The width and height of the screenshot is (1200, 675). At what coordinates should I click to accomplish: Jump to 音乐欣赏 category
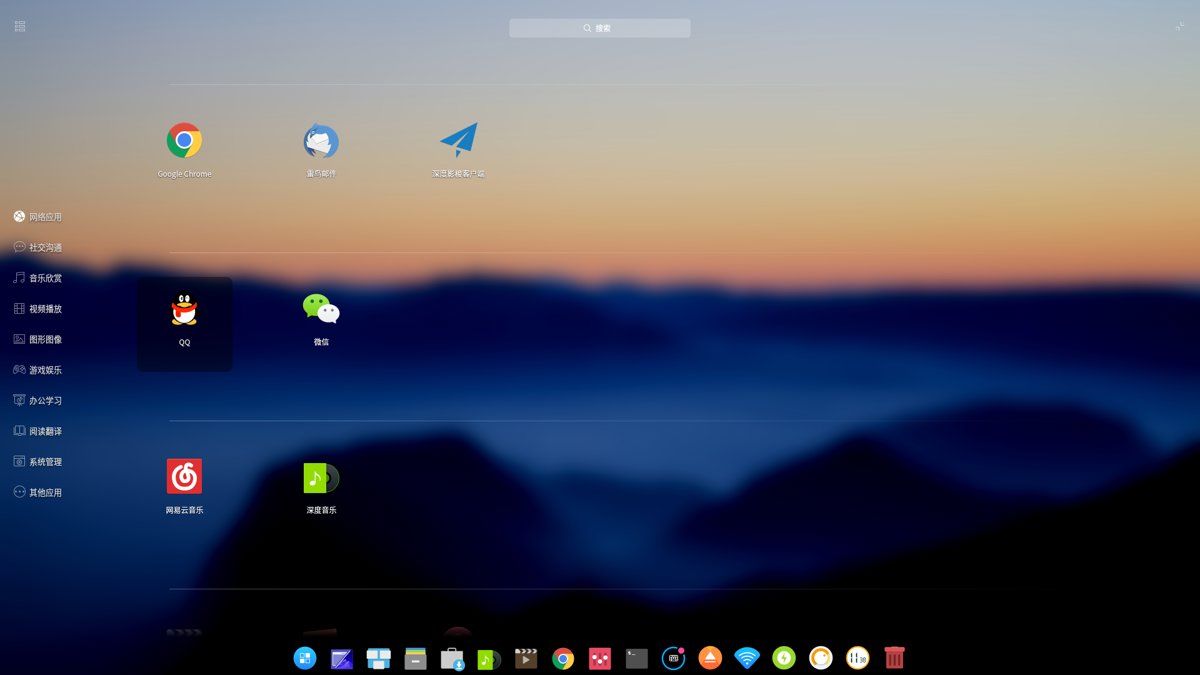[x=38, y=278]
